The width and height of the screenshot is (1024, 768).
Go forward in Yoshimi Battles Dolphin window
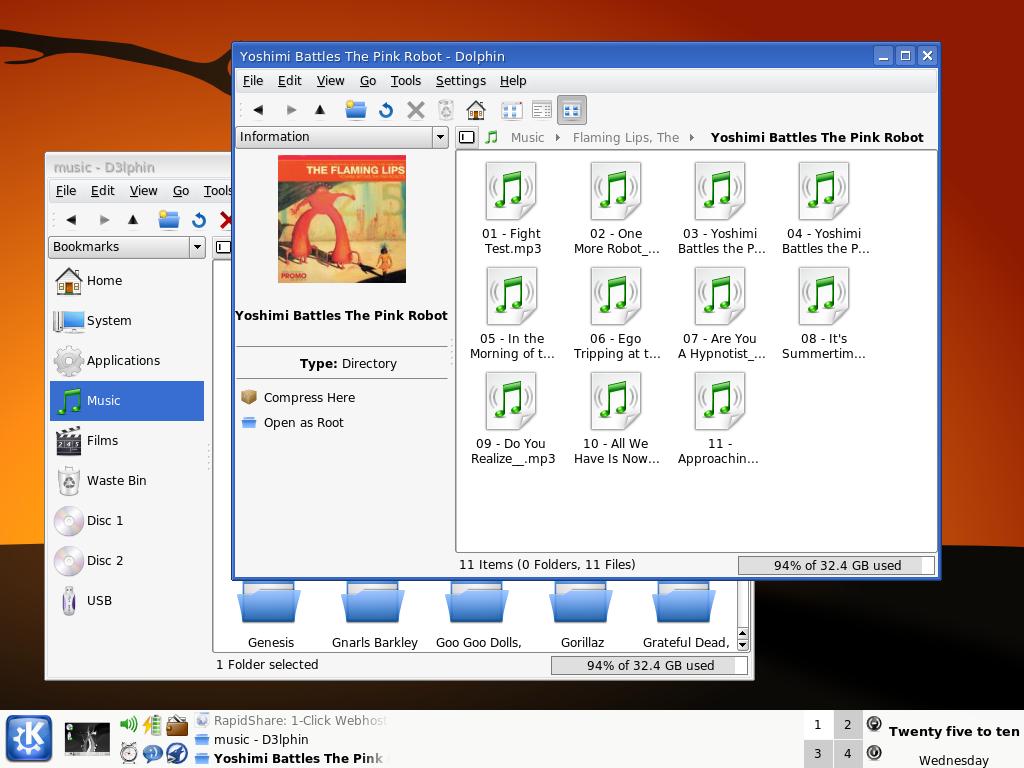tap(291, 110)
